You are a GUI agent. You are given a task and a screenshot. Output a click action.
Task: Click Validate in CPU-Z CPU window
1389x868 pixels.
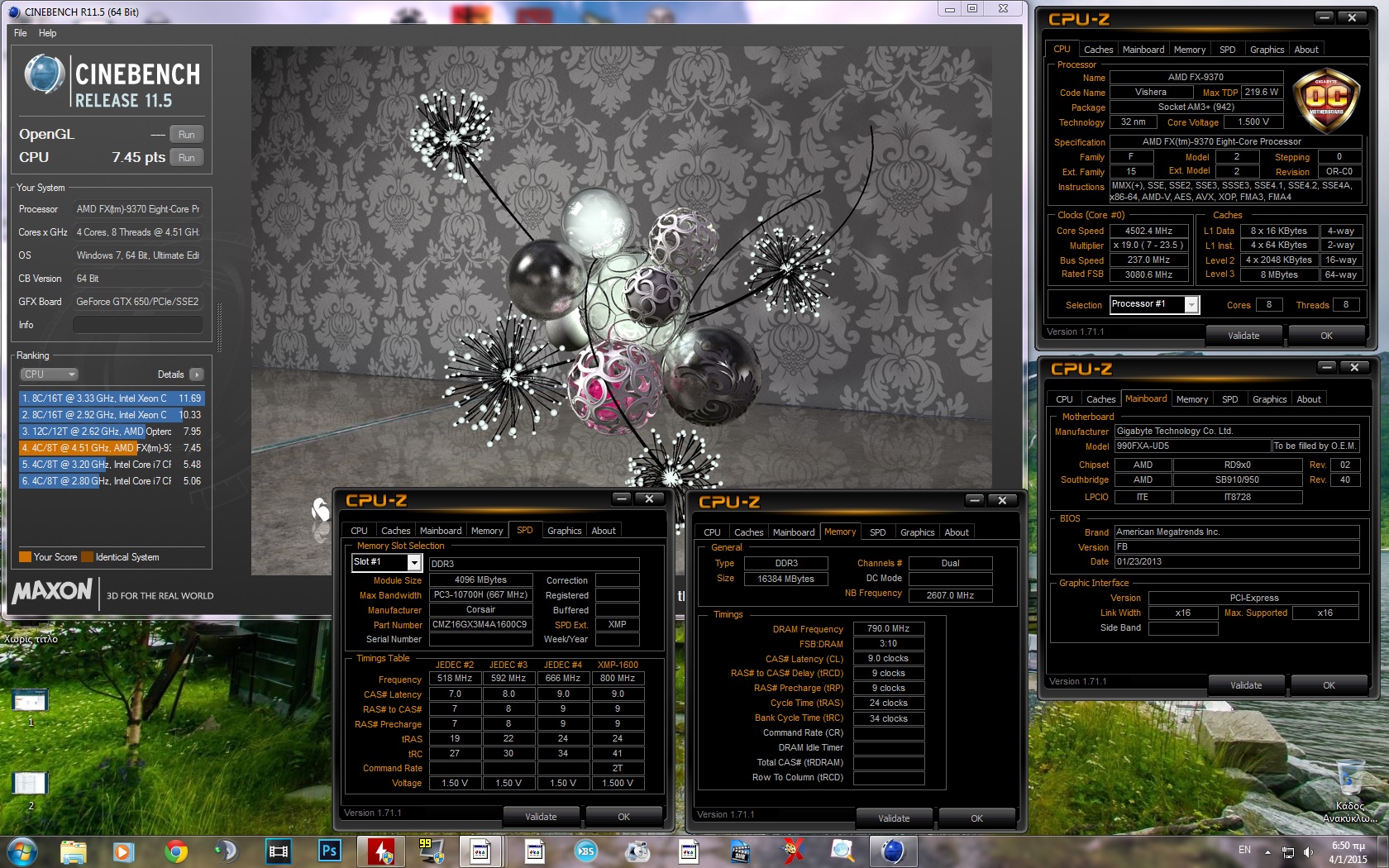click(1243, 336)
